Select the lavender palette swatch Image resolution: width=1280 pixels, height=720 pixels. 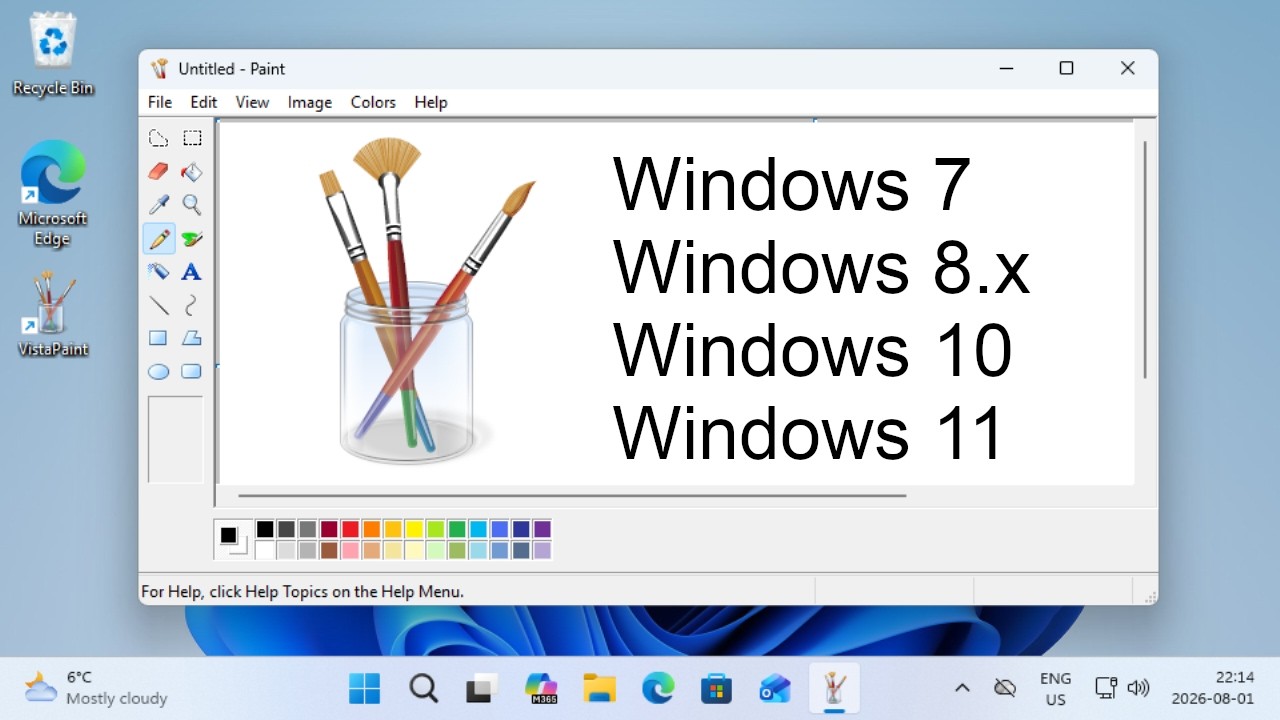tap(542, 550)
